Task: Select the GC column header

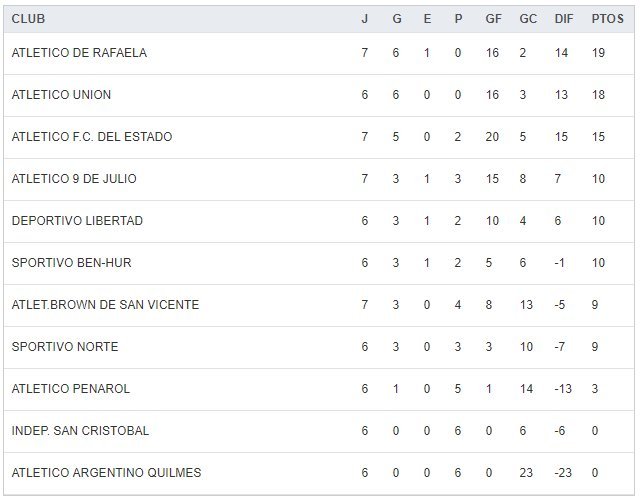Action: pyautogui.click(x=528, y=19)
